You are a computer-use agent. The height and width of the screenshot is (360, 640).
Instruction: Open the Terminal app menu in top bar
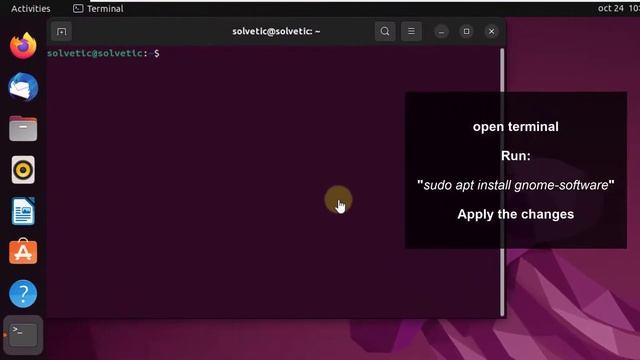pyautogui.click(x=98, y=9)
